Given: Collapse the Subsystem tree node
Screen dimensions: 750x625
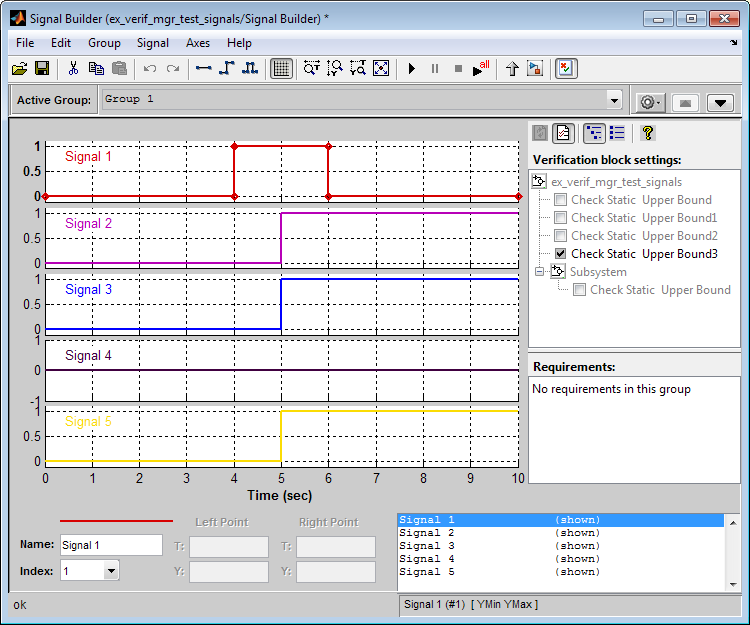Looking at the screenshot, I should [539, 272].
